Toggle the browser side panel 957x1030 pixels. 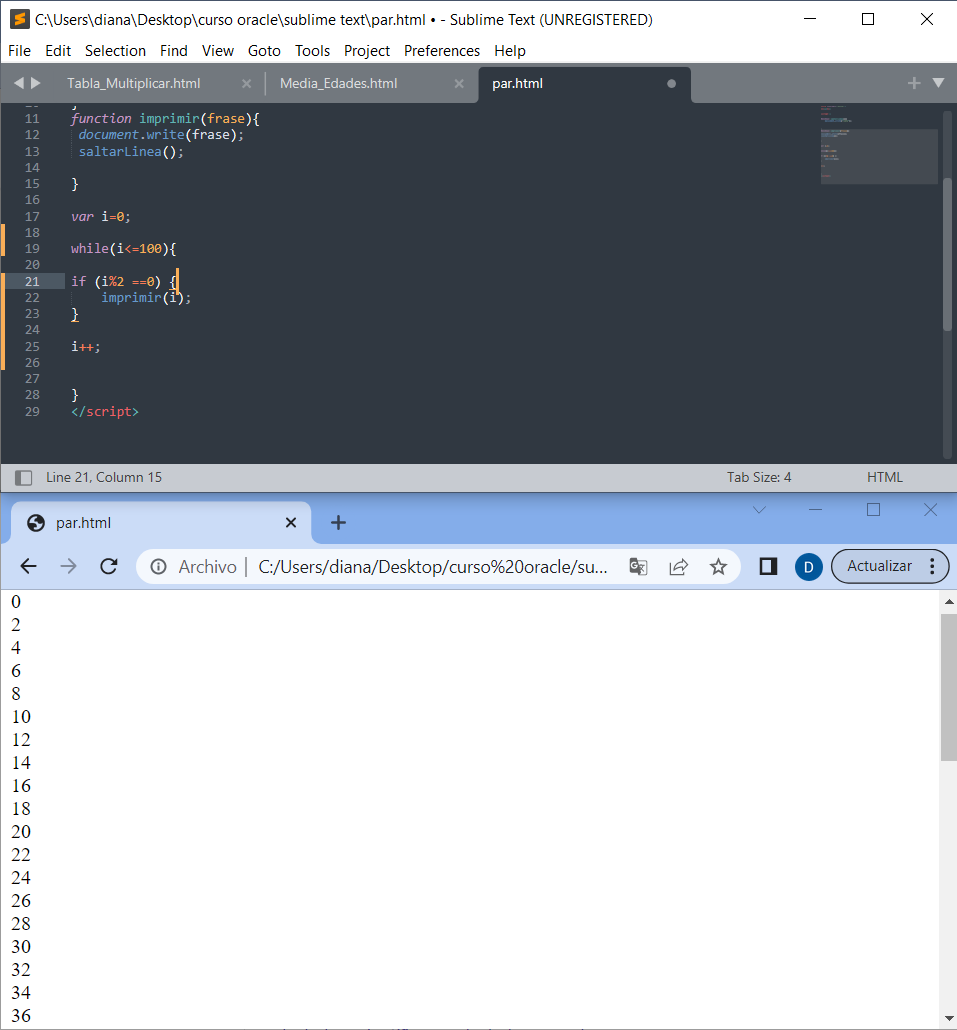coord(768,567)
